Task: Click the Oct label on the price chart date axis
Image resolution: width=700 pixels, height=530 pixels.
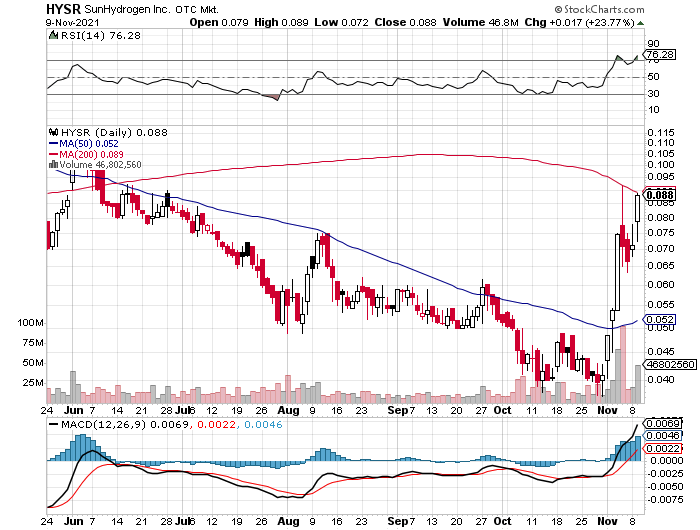Action: pos(503,410)
